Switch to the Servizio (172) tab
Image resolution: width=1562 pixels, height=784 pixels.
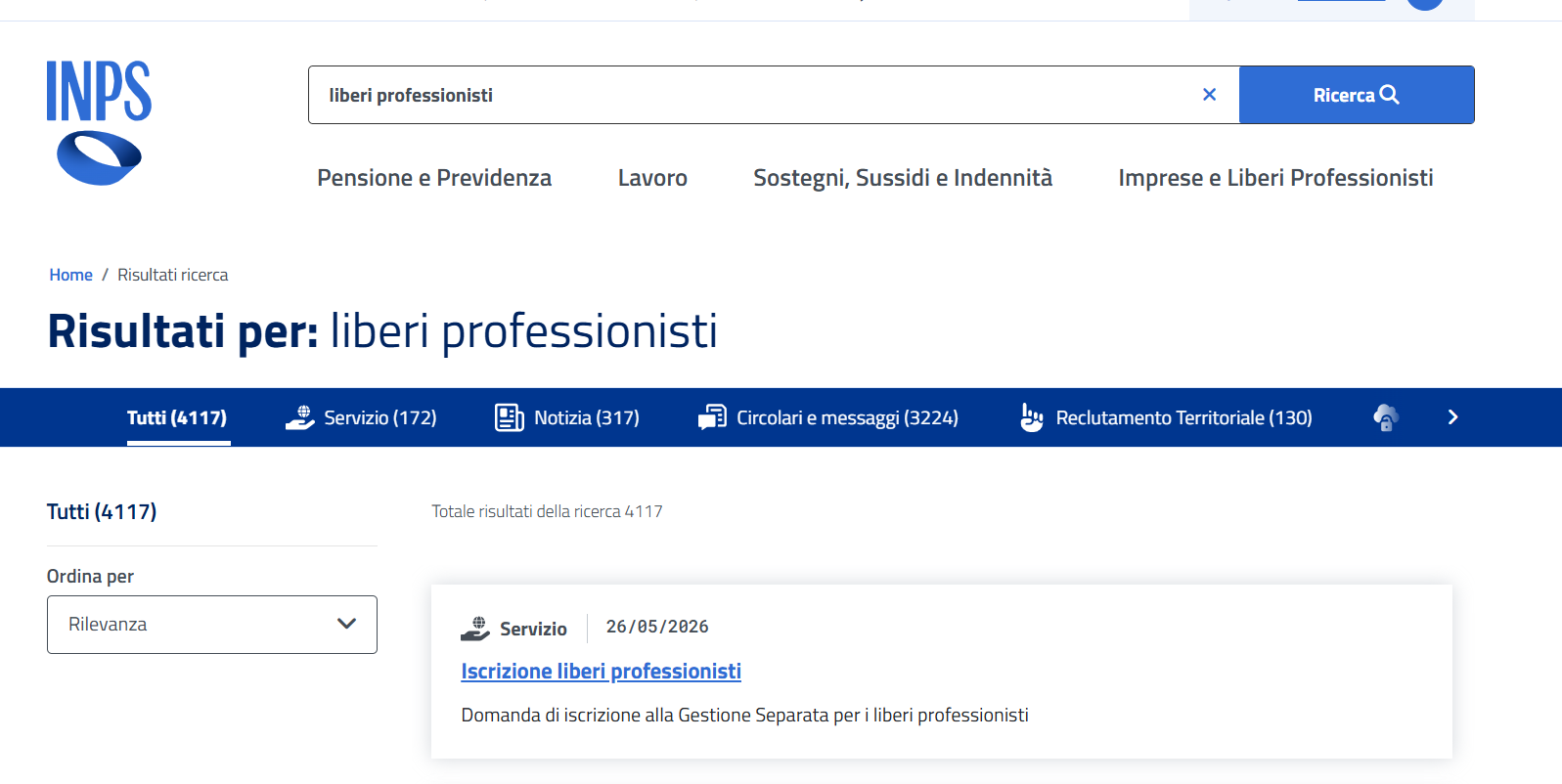(361, 417)
